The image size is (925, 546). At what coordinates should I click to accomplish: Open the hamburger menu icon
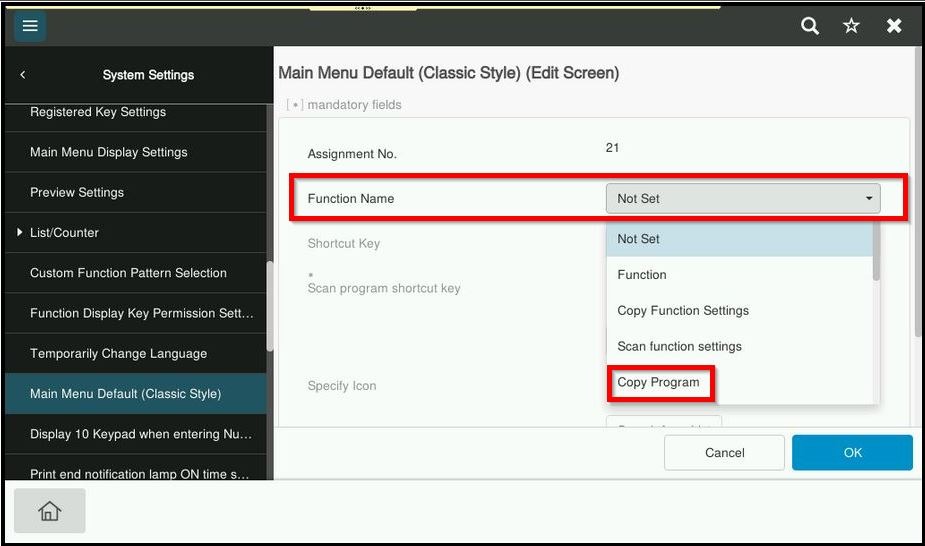pos(30,26)
